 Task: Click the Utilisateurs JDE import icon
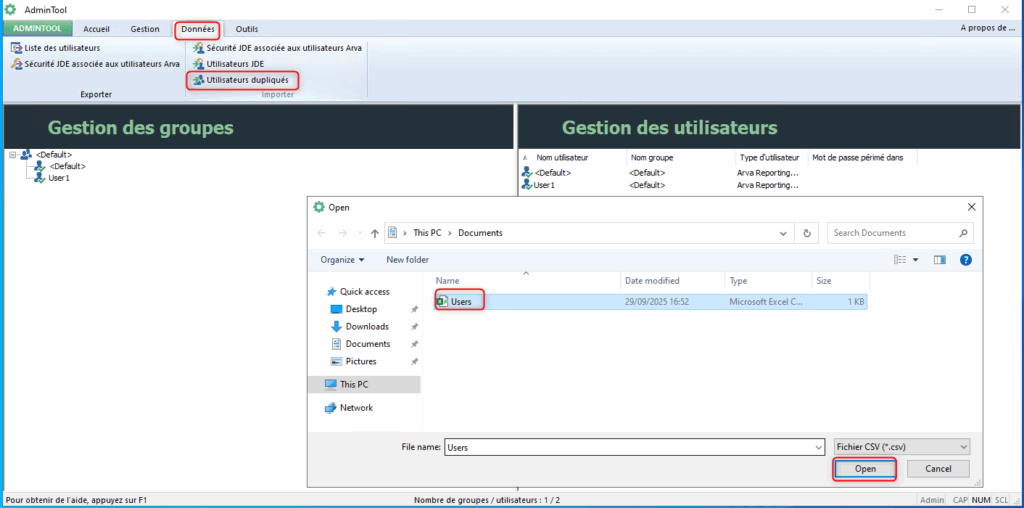199,63
